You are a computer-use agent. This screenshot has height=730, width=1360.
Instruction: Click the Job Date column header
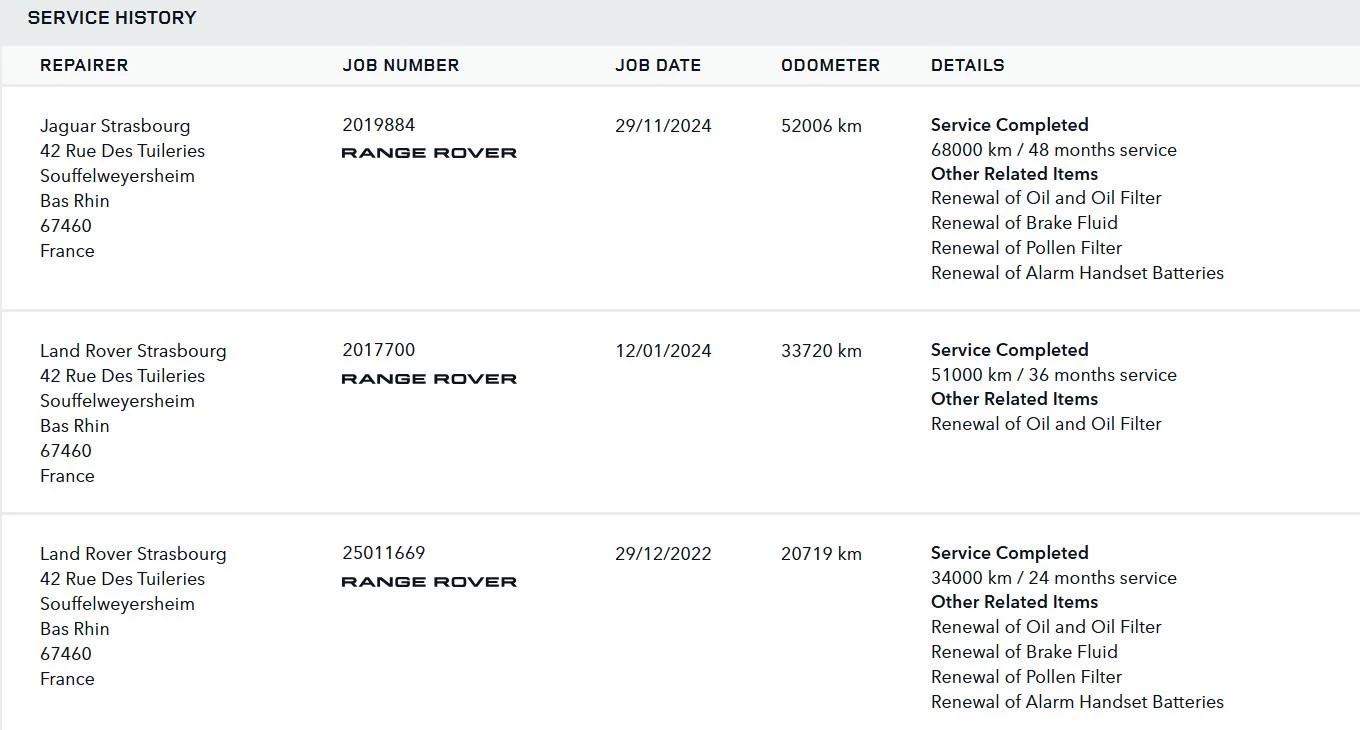tap(658, 65)
